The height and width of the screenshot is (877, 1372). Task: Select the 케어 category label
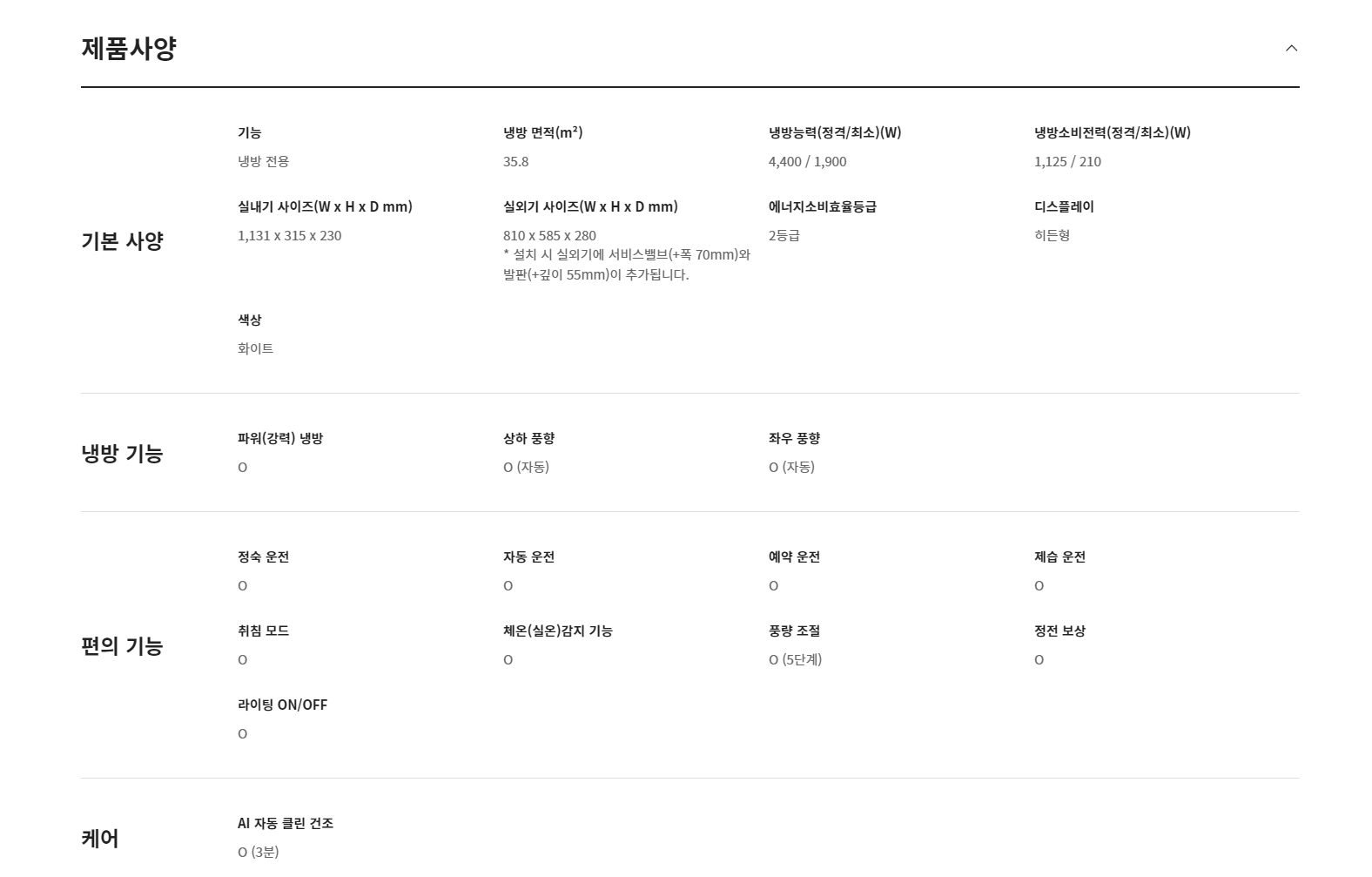pos(100,839)
